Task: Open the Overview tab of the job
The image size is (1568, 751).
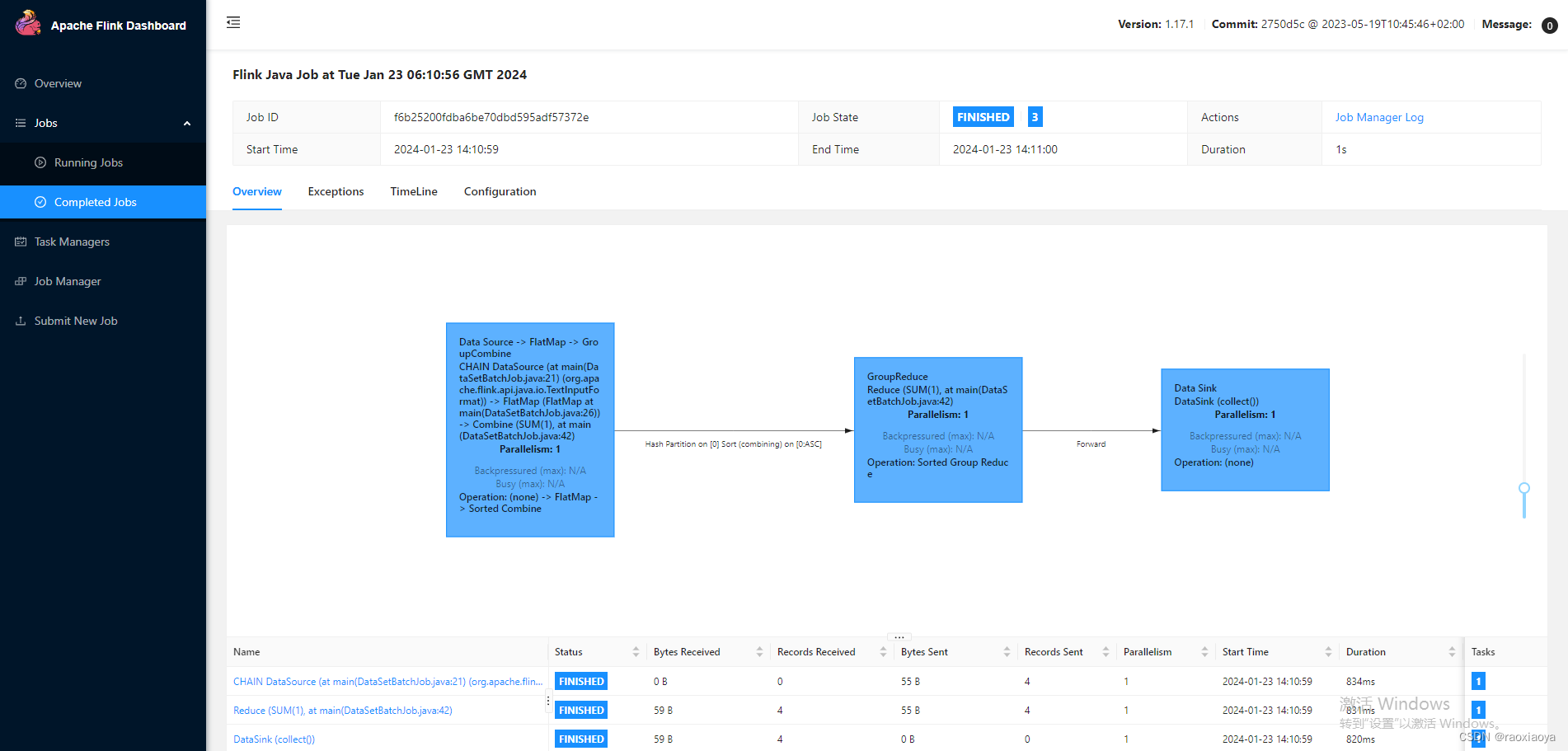Action: 257,191
